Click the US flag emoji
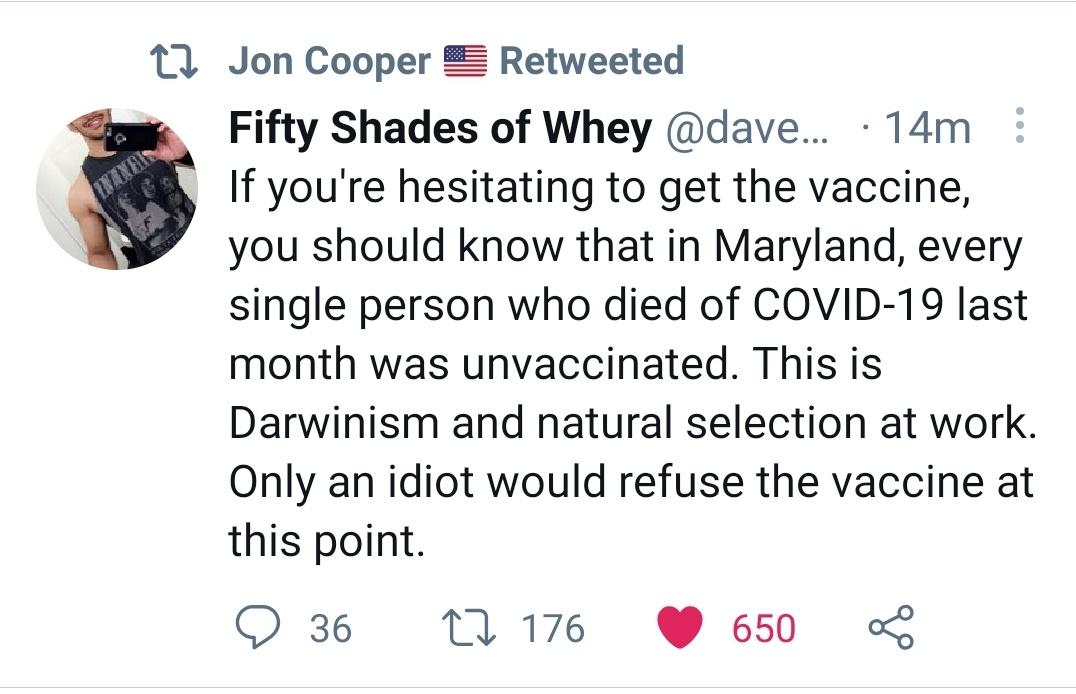Screen dimensions: 1076x694 pyautogui.click(x=464, y=61)
